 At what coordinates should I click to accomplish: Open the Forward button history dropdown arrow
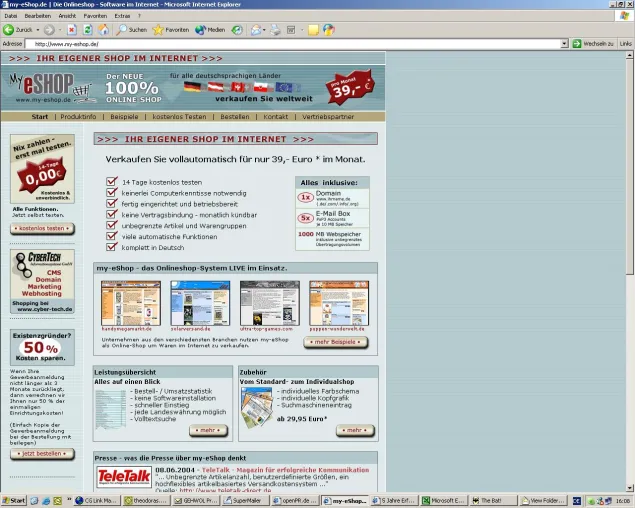60,30
